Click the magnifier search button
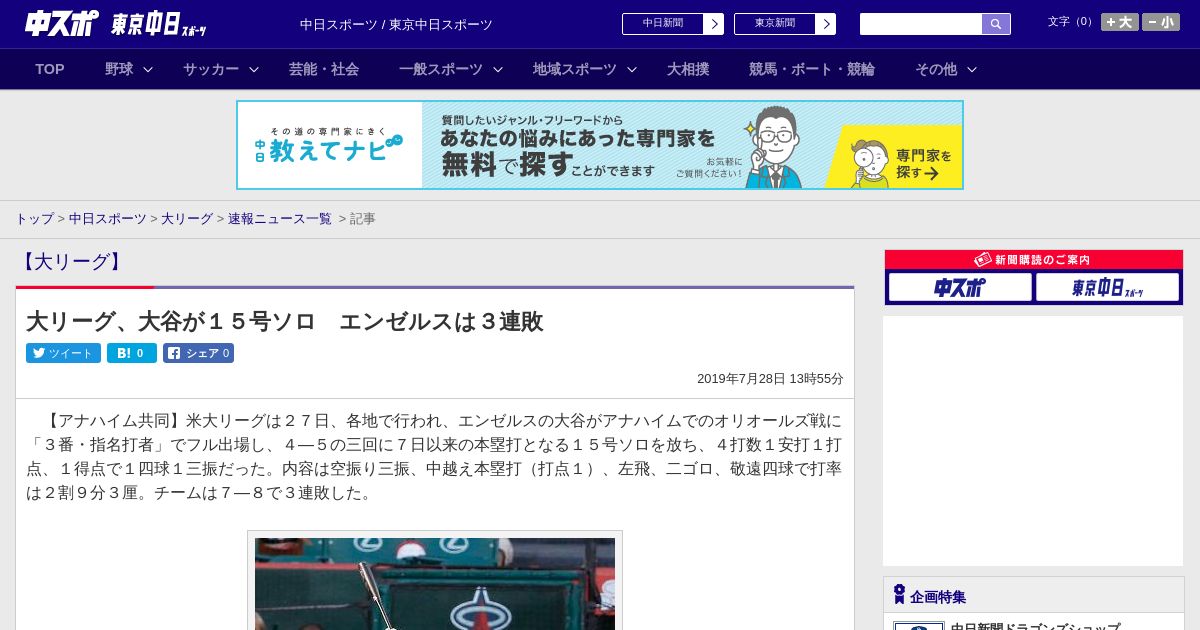 pyautogui.click(x=996, y=24)
